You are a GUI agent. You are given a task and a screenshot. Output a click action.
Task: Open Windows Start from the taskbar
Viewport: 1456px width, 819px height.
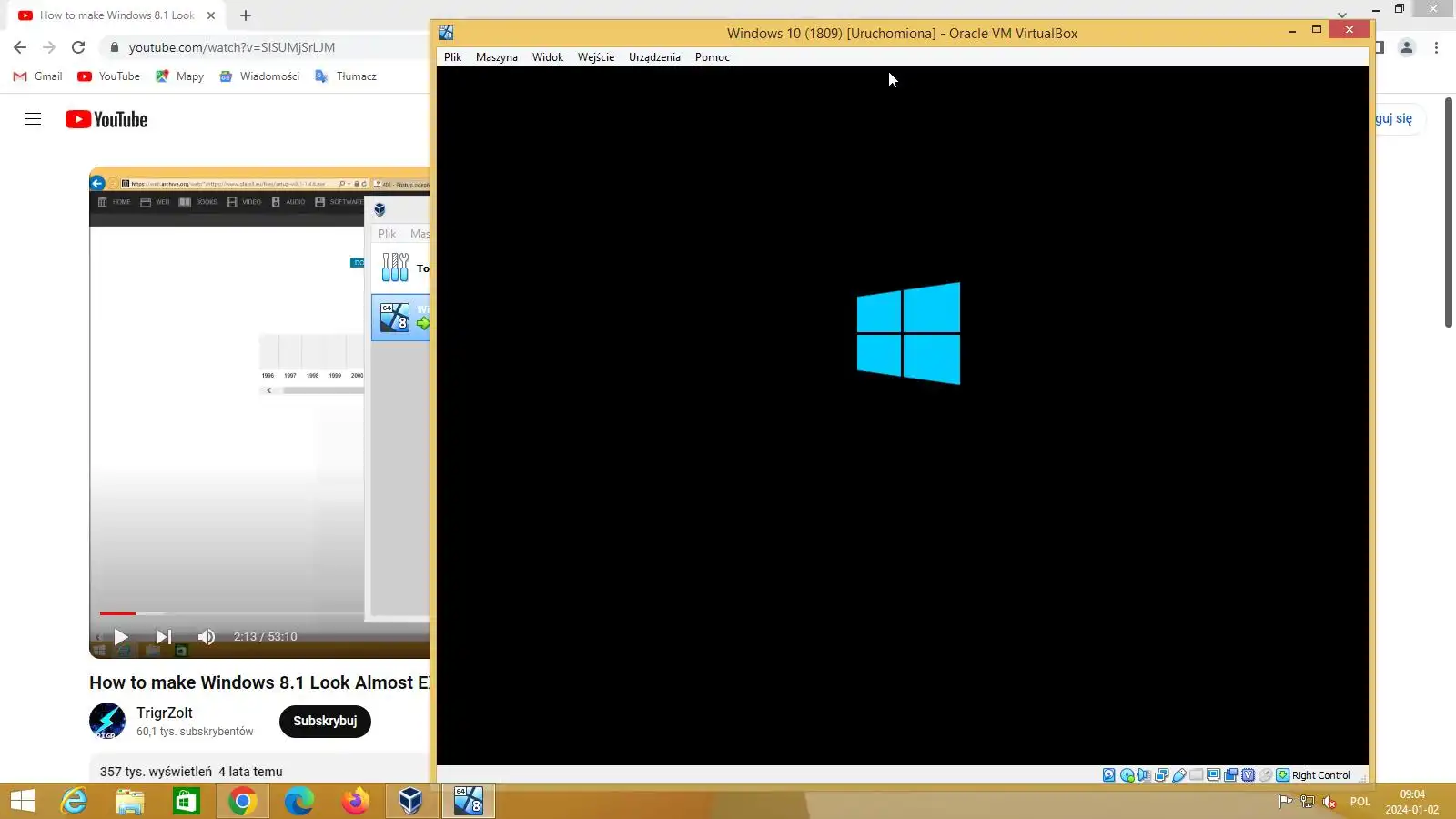tap(23, 801)
